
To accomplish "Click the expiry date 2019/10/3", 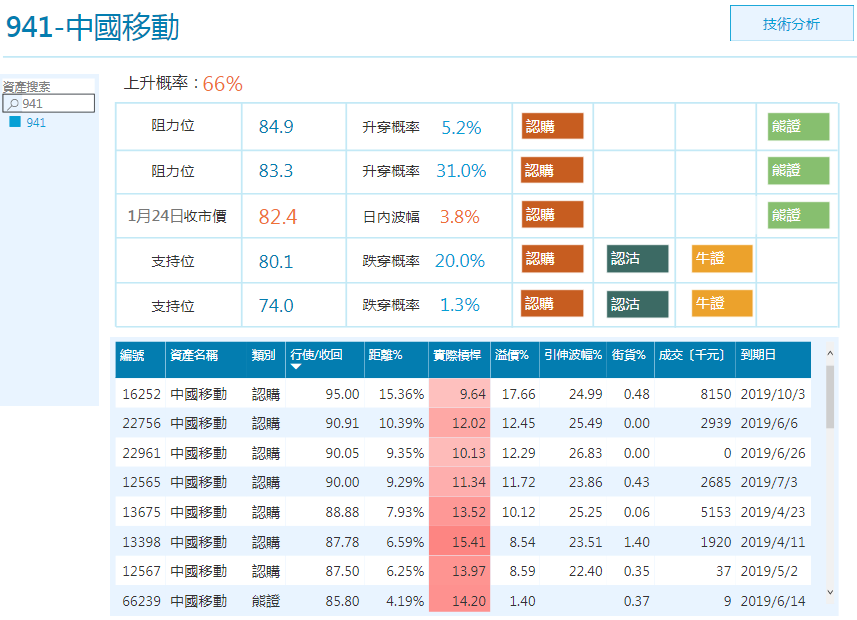I will (x=773, y=394).
